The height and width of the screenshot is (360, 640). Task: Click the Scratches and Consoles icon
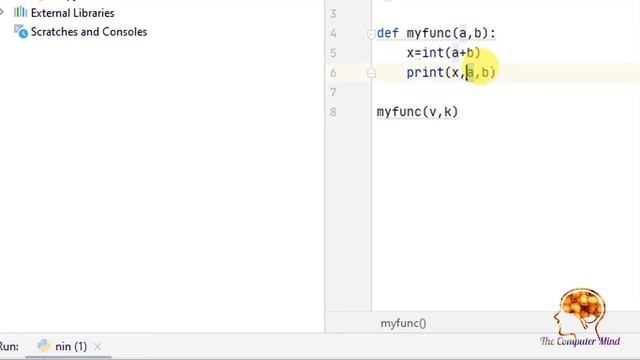tap(21, 31)
